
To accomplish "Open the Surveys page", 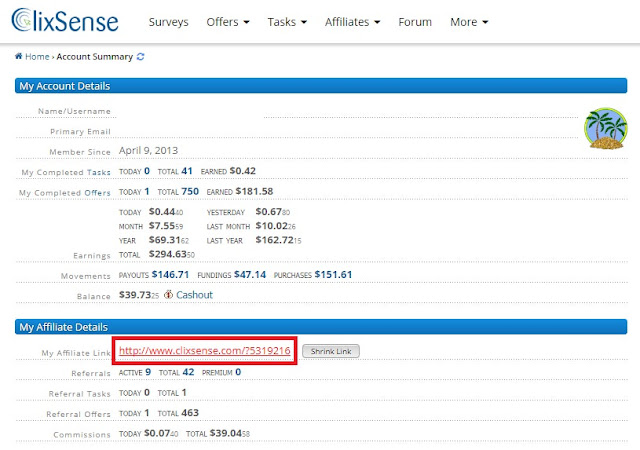I will click(x=169, y=22).
